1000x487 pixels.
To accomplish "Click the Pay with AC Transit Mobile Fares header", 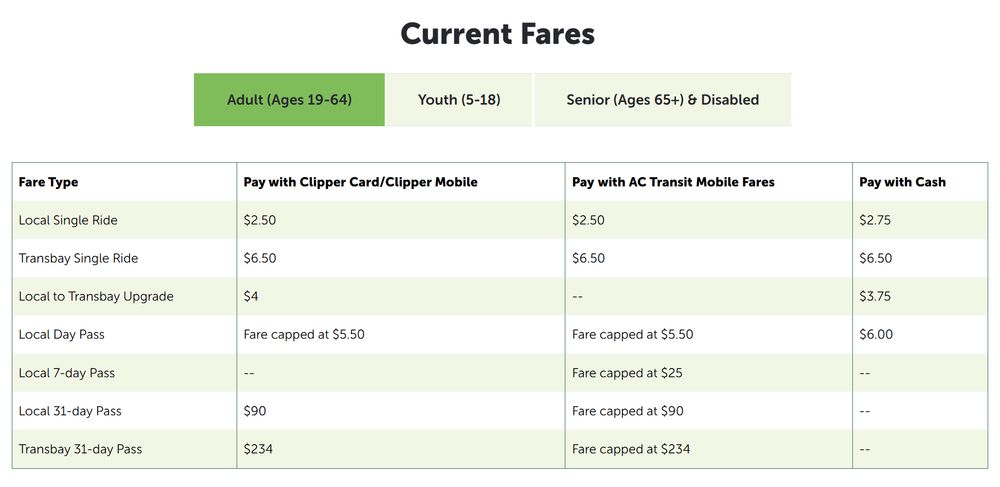I will pos(673,182).
